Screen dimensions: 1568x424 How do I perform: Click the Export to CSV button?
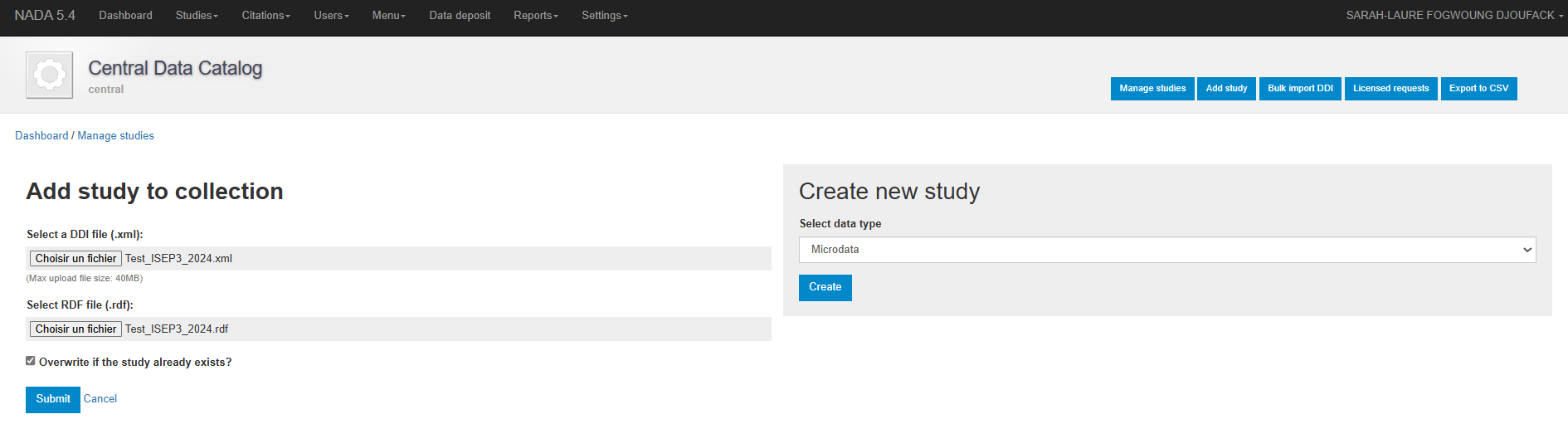[1478, 89]
